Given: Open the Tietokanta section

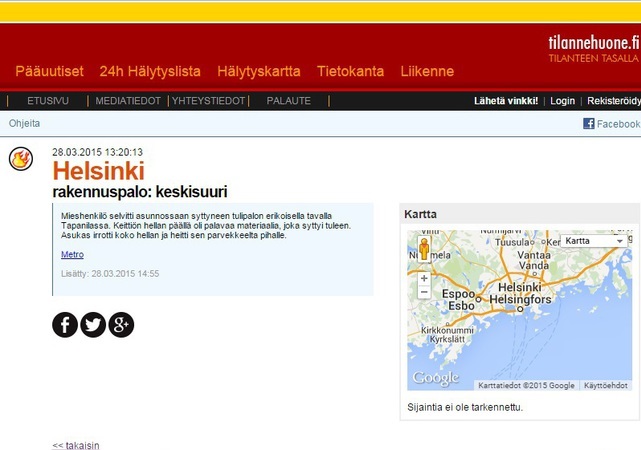Looking at the screenshot, I should [x=350, y=71].
